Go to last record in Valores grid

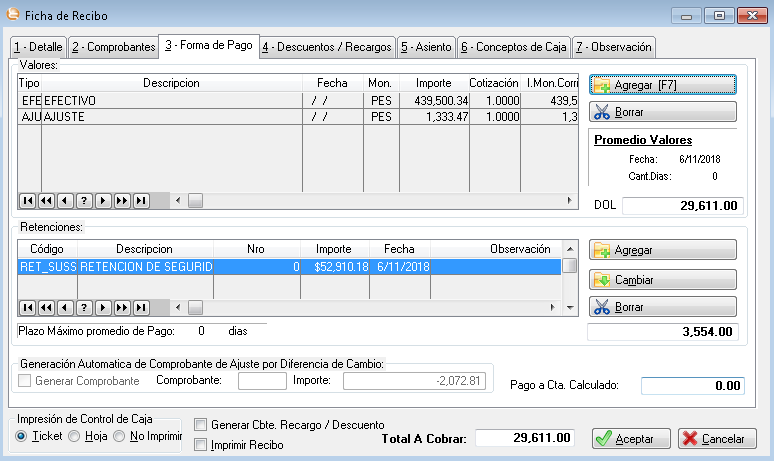[x=141, y=200]
